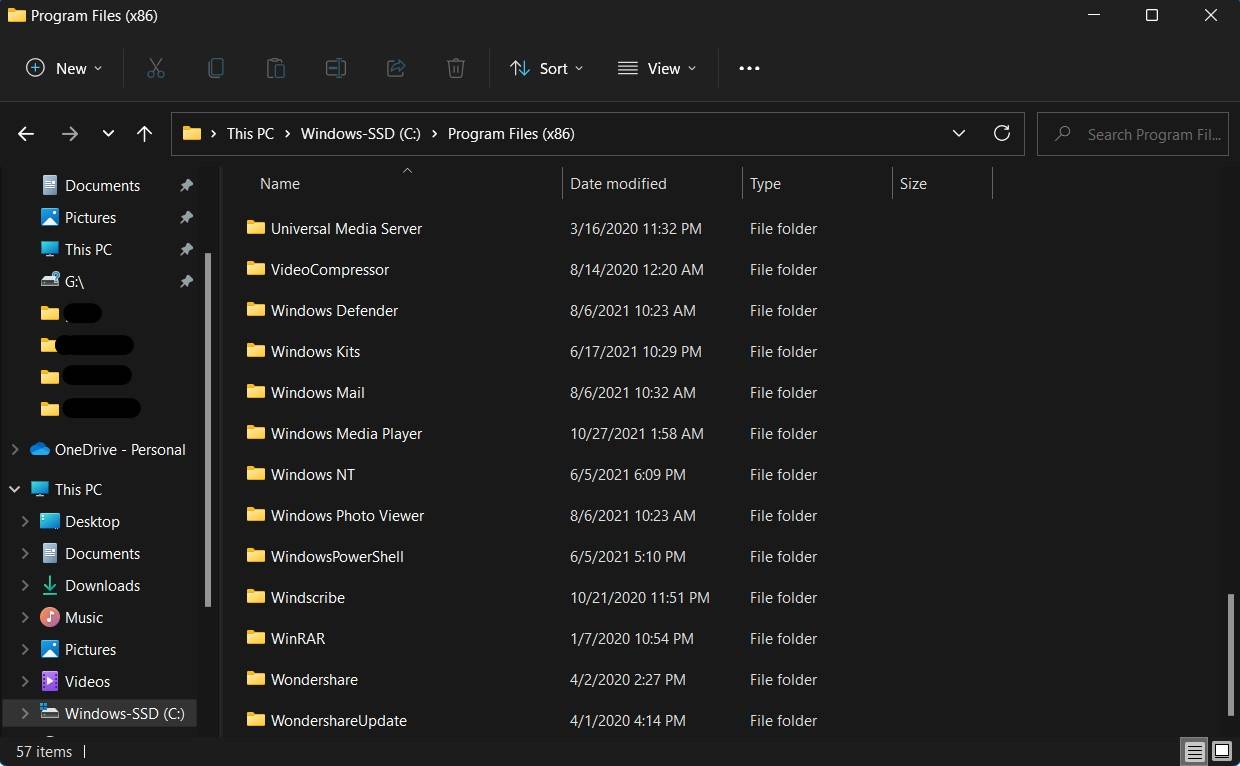This screenshot has width=1240, height=766.
Task: Open the New item menu
Action: click(x=64, y=68)
